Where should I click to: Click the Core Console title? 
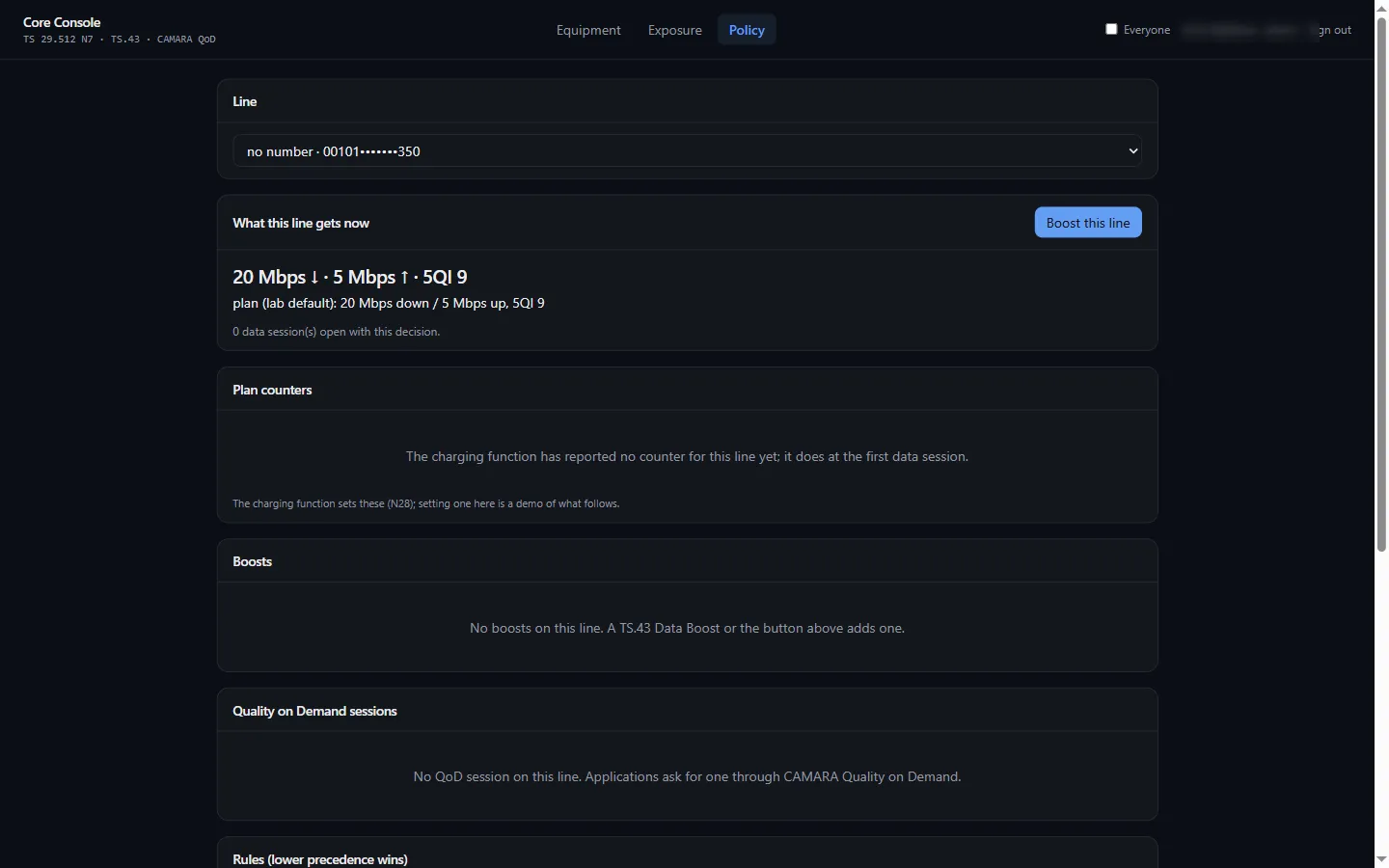(x=62, y=22)
